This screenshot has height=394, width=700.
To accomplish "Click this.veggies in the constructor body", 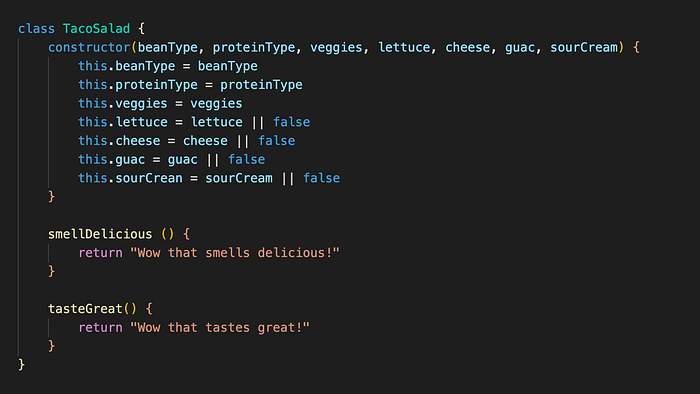I will tap(123, 104).
